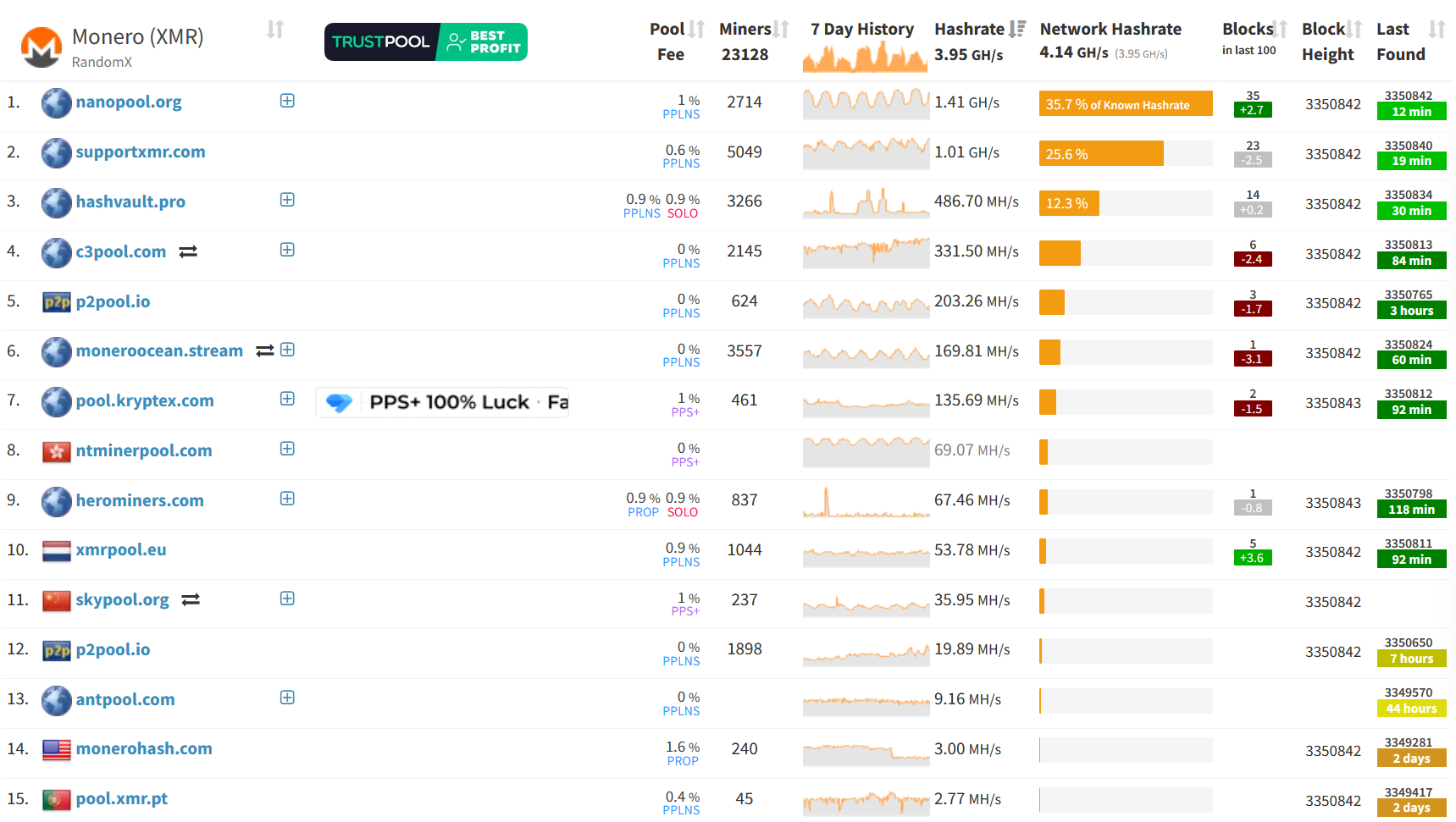
Task: Click c3pool 84 min last found badge
Action: tap(1411, 262)
